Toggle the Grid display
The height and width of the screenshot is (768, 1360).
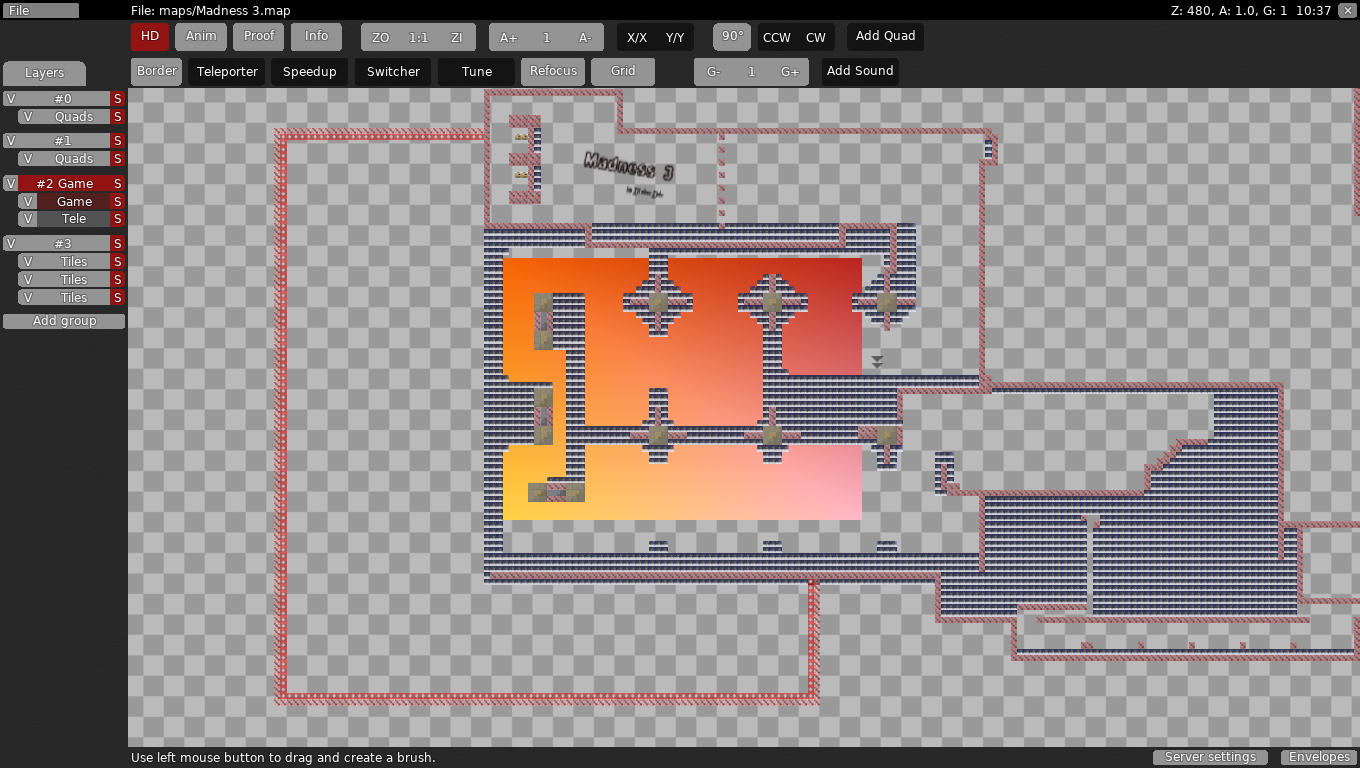(623, 72)
